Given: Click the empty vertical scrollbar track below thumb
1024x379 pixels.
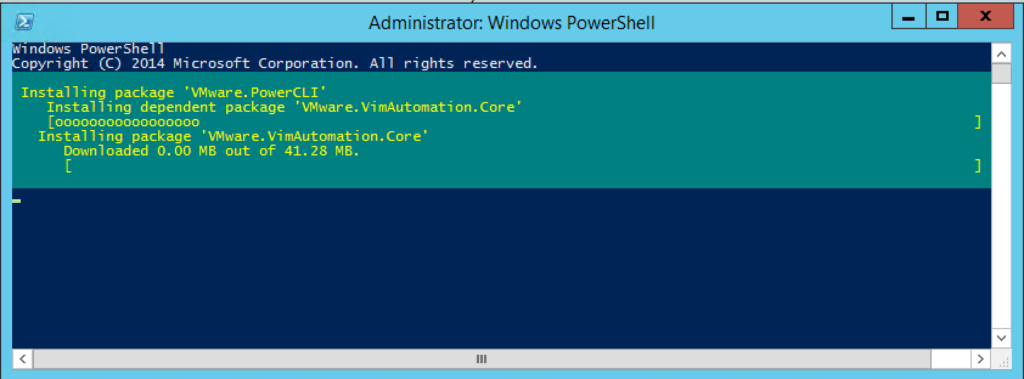Looking at the screenshot, I should [x=1001, y=206].
